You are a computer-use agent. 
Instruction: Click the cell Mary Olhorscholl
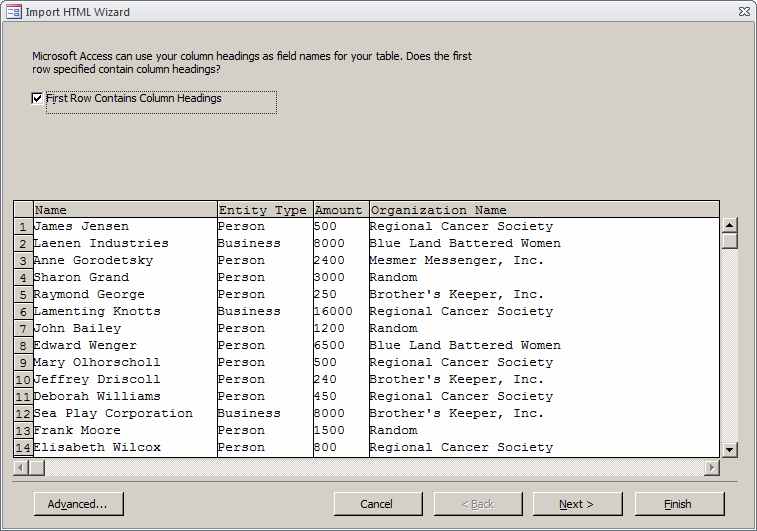pyautogui.click(x=125, y=363)
